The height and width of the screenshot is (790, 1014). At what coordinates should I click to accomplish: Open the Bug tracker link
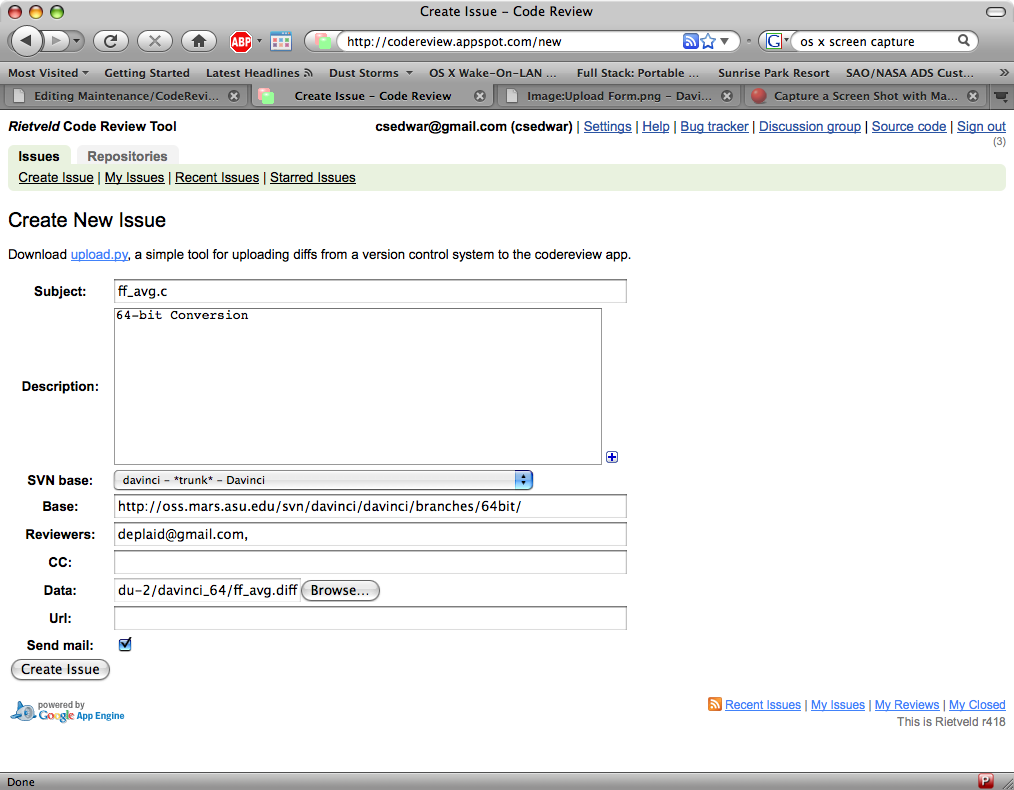point(714,127)
